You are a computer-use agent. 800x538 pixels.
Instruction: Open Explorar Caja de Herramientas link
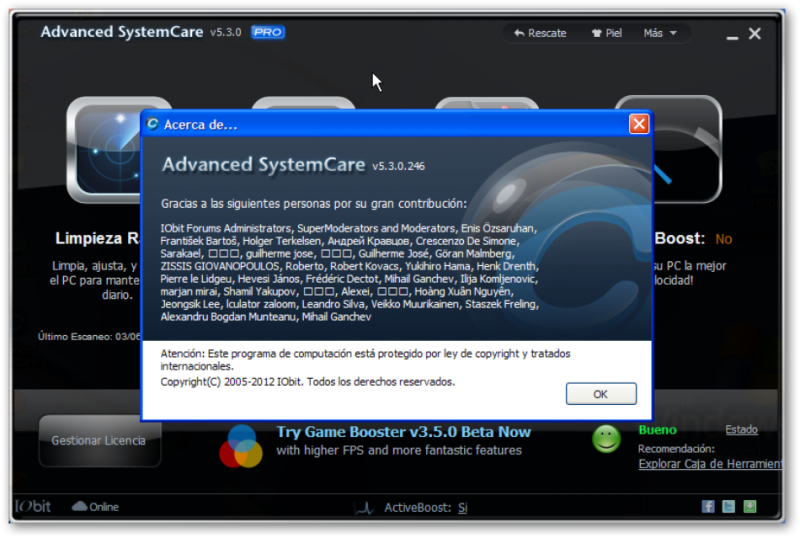pyautogui.click(x=709, y=463)
